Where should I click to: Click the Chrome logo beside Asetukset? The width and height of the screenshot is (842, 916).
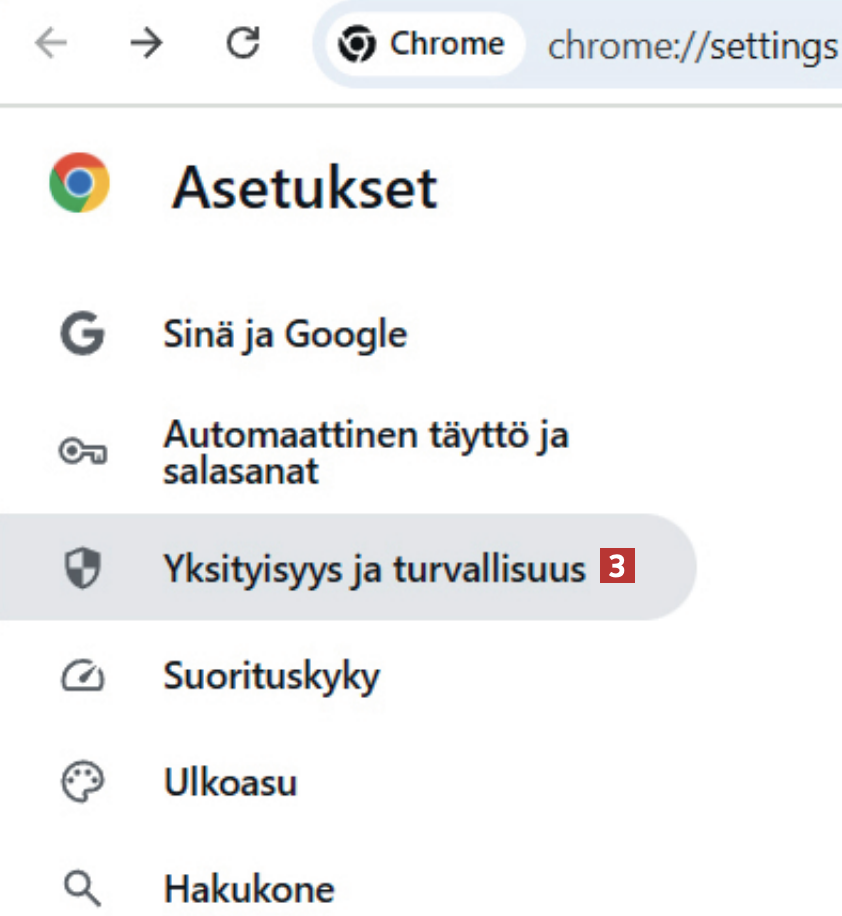(79, 183)
